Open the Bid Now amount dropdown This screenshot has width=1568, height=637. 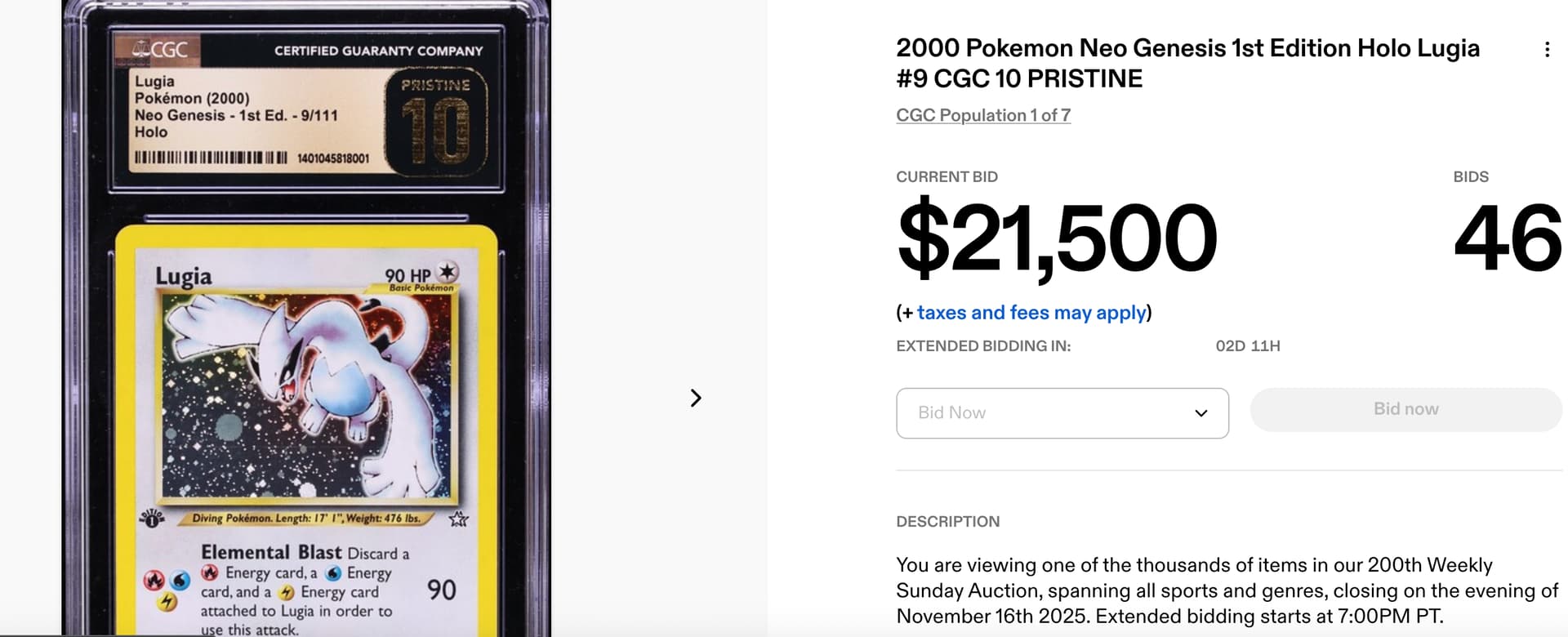point(1062,413)
